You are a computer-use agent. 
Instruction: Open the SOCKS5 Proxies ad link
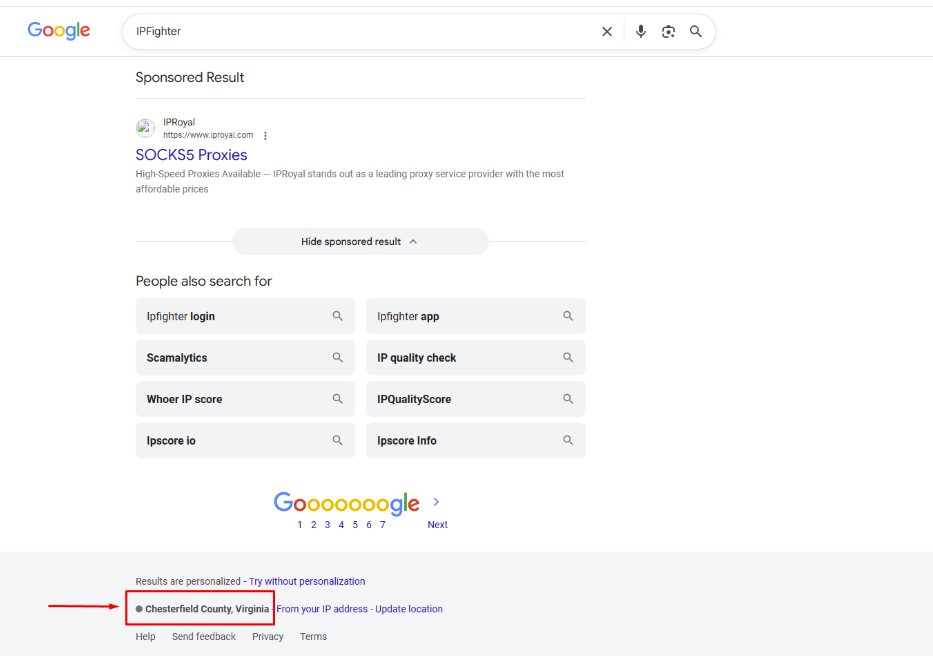[x=191, y=155]
